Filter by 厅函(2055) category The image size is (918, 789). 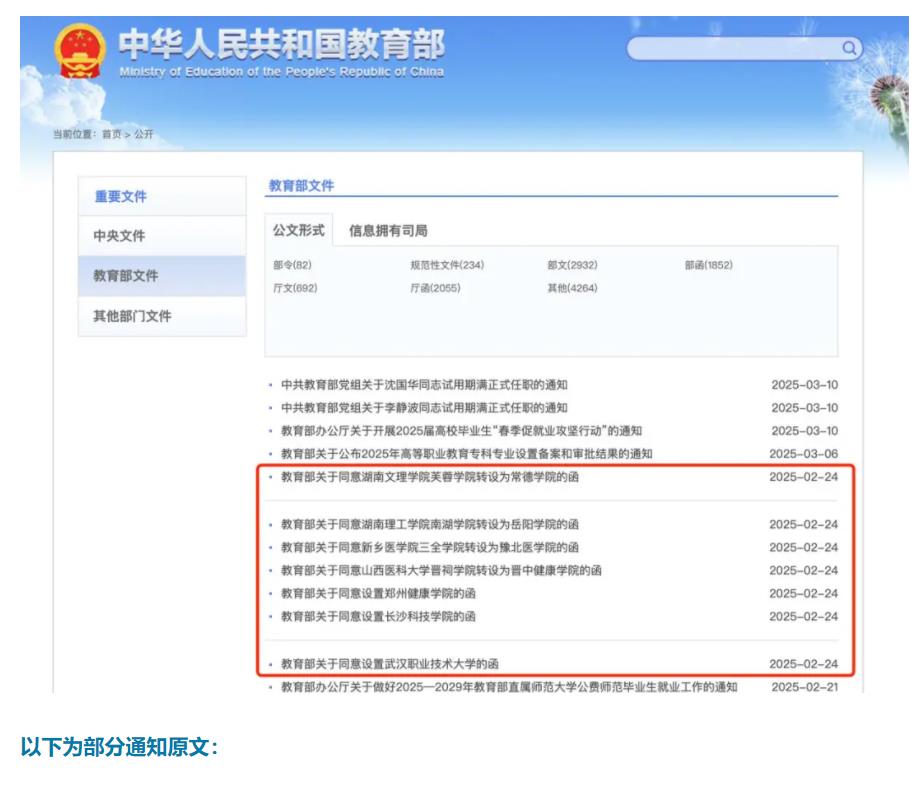[435, 288]
